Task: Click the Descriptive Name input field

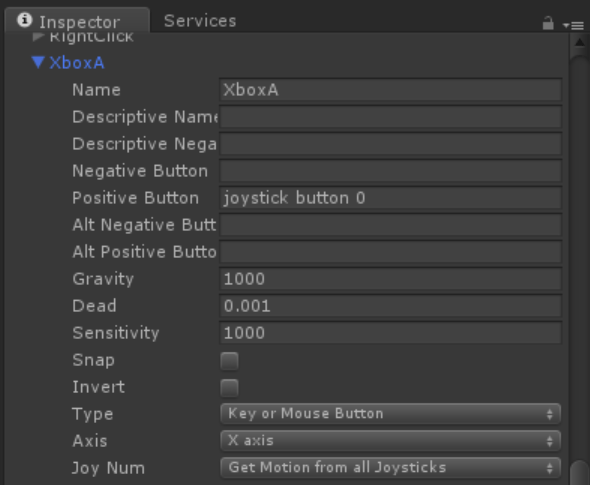Action: coord(391,117)
